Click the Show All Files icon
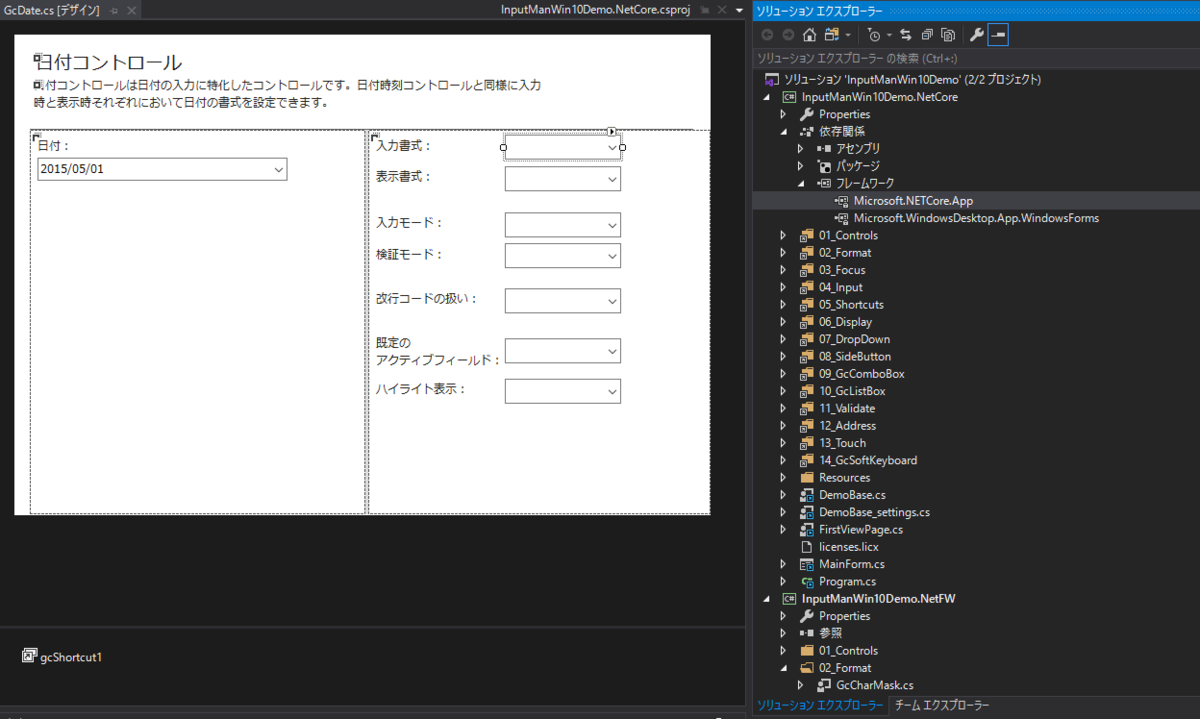The image size is (1200, 719). point(947,35)
